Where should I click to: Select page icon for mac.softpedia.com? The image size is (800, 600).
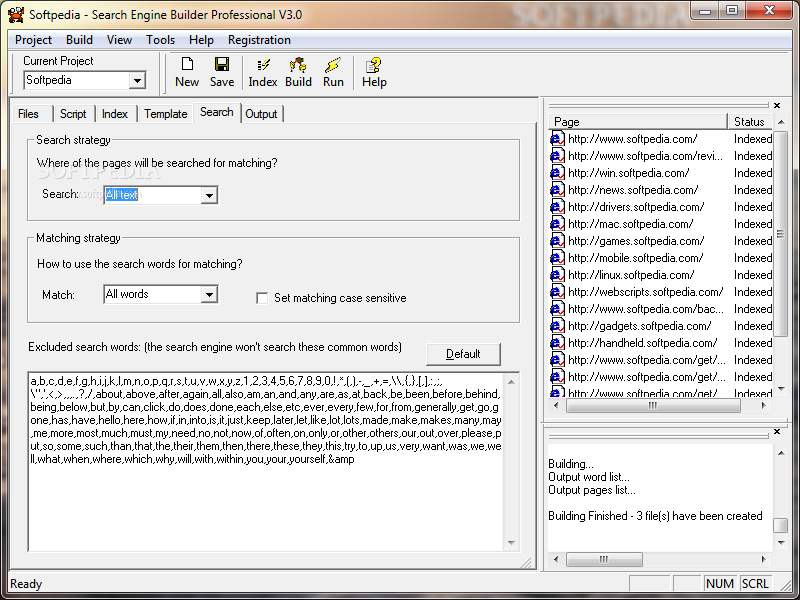[557, 224]
